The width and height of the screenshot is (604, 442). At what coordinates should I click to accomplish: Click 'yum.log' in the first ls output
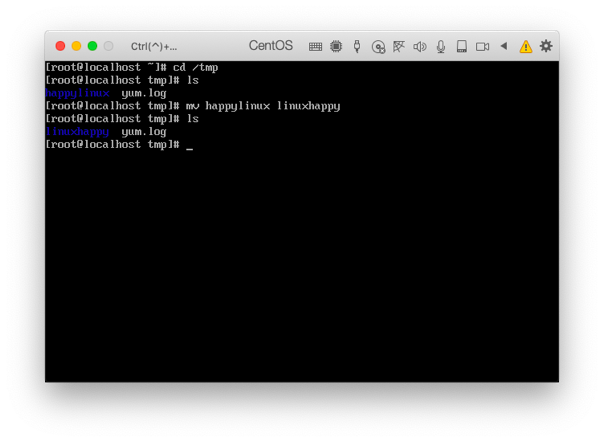tap(144, 93)
